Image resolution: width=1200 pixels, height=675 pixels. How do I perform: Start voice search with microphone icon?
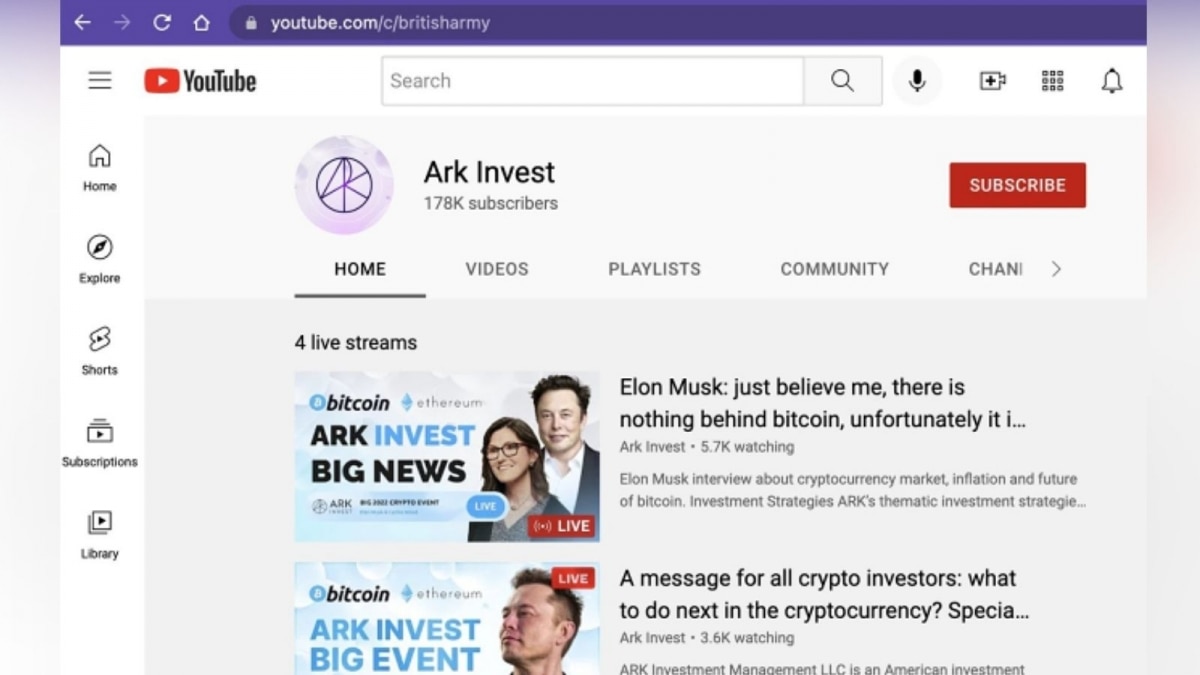click(917, 81)
